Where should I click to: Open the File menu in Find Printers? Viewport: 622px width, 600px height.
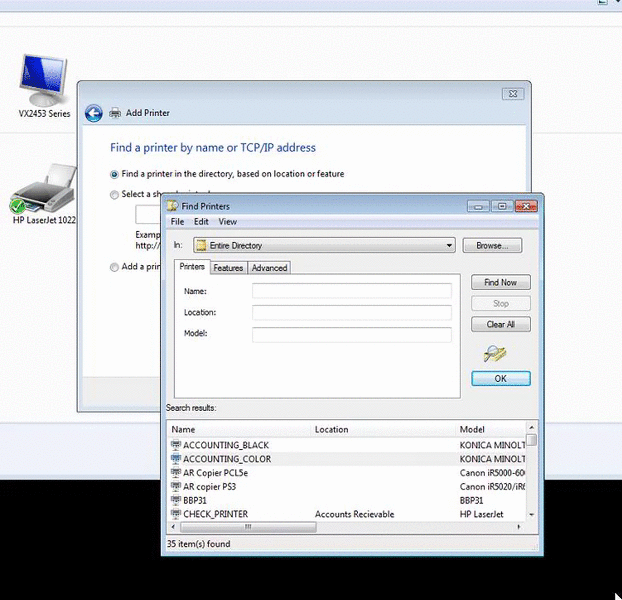177,222
